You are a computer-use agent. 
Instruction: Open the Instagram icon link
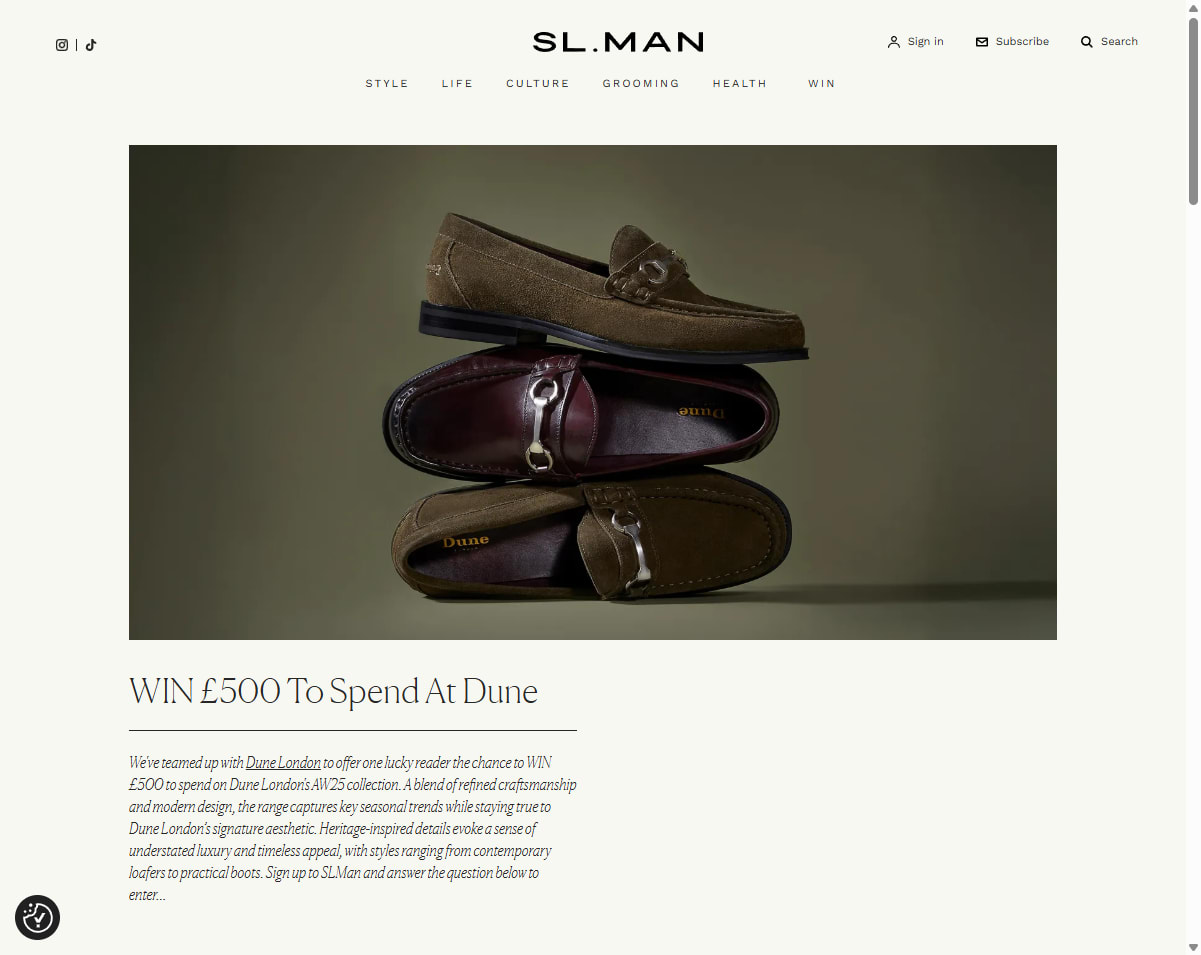click(62, 45)
